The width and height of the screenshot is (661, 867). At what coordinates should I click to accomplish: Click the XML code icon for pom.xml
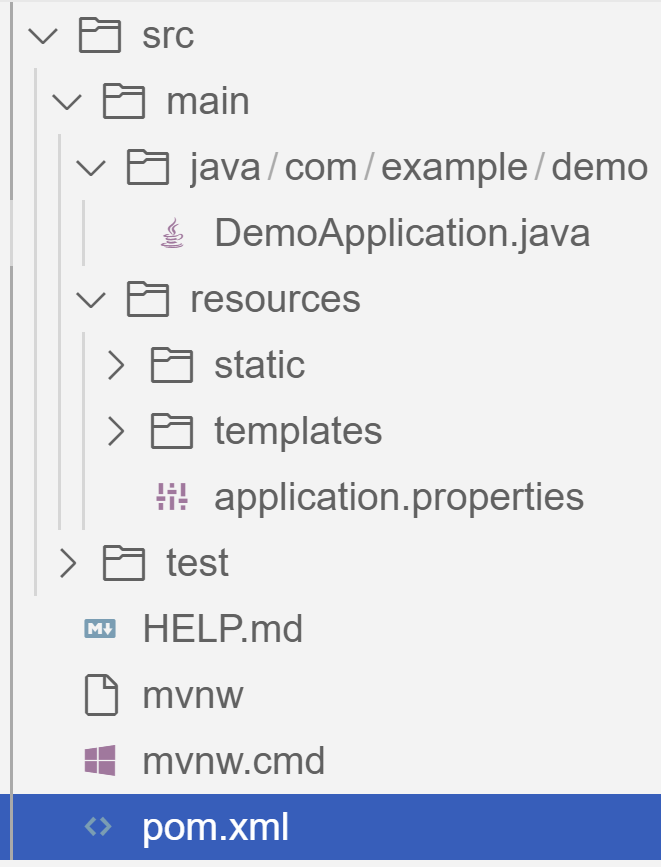coord(98,827)
